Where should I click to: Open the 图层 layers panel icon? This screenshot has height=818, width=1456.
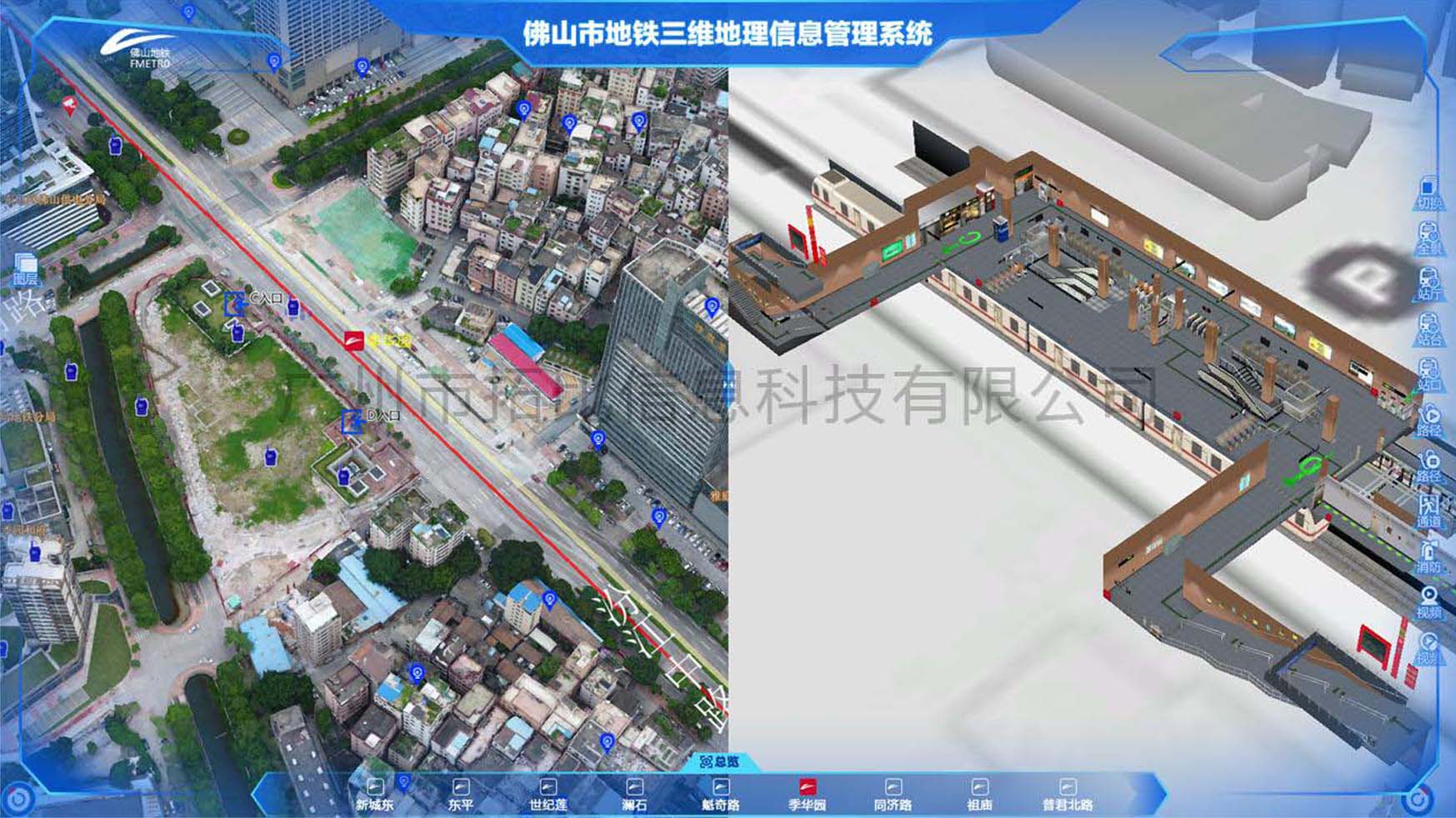pyautogui.click(x=25, y=269)
